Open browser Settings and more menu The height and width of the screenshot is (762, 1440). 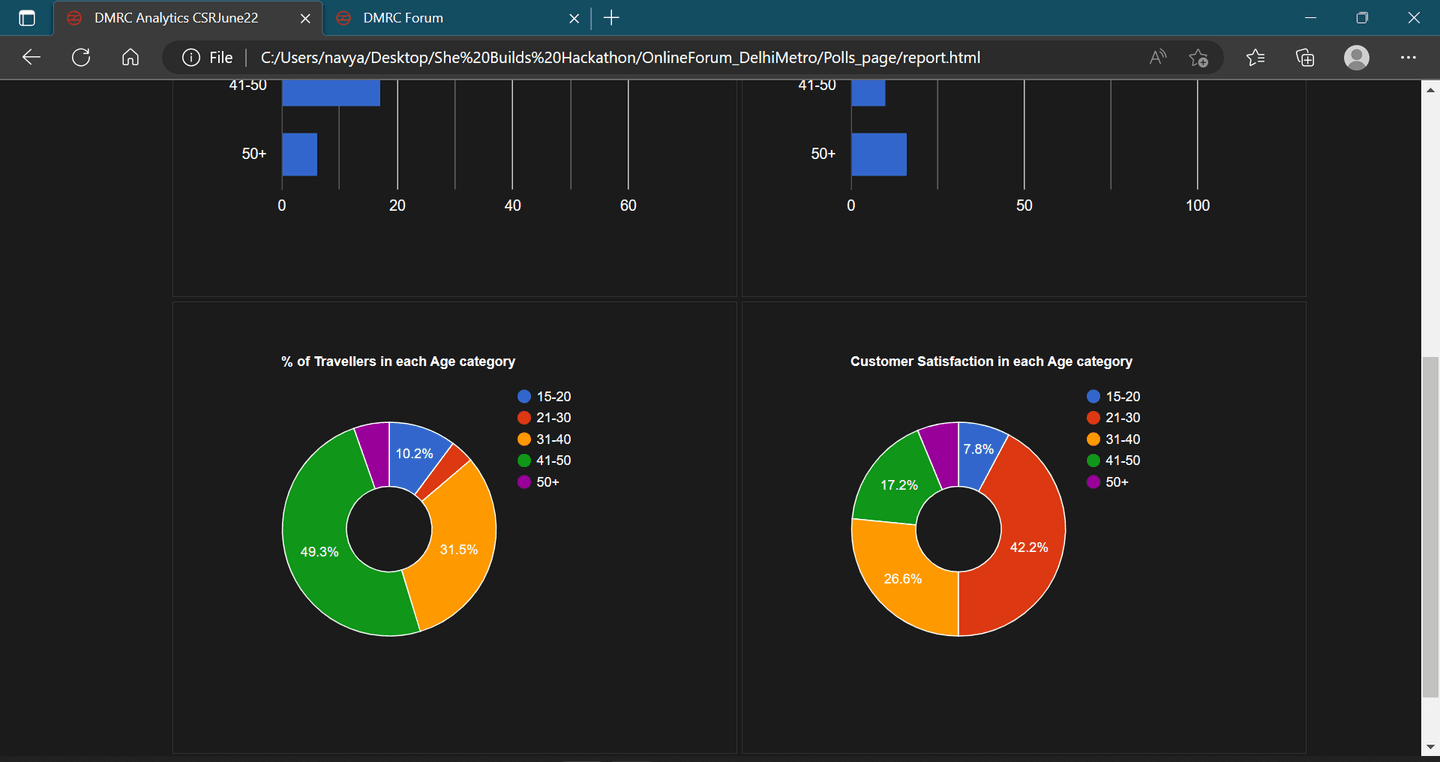1409,58
